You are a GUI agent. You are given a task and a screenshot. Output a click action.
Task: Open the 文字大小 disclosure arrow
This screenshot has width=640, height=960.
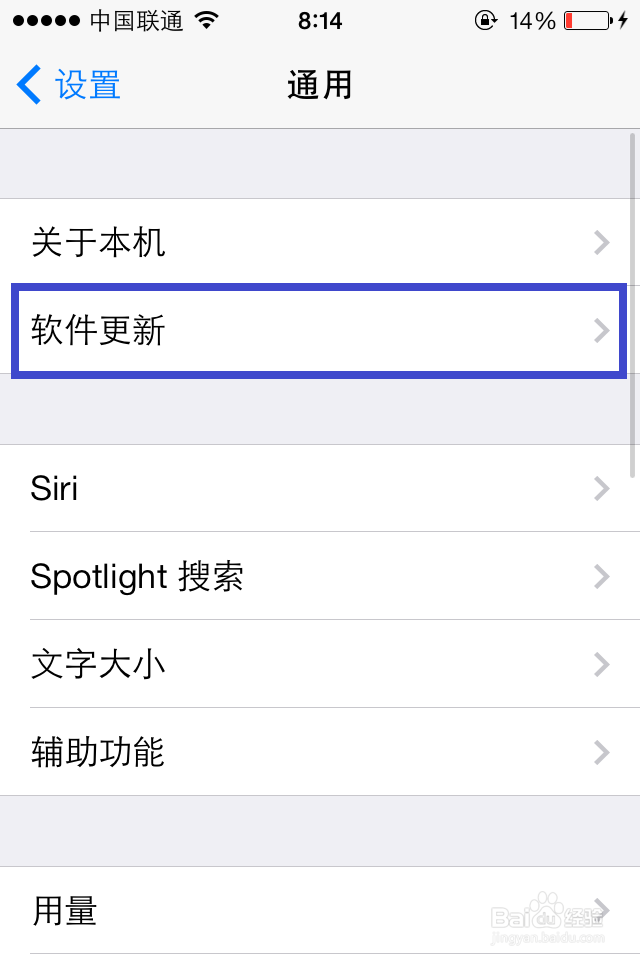[x=601, y=665]
